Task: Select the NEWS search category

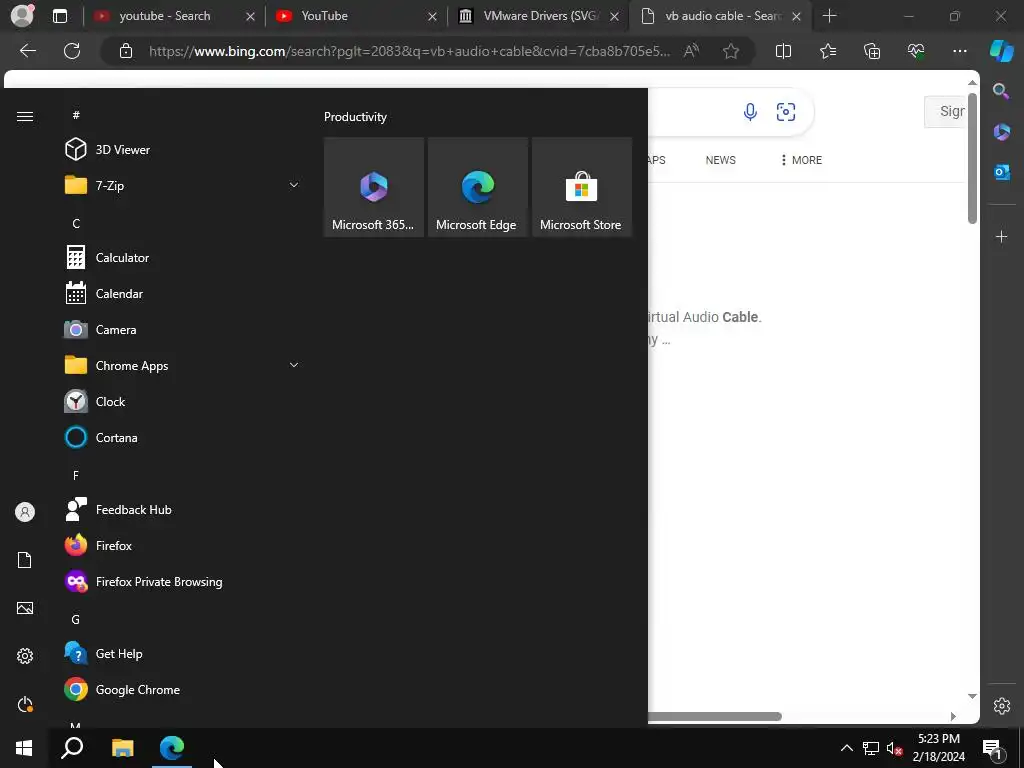Action: pyautogui.click(x=720, y=160)
